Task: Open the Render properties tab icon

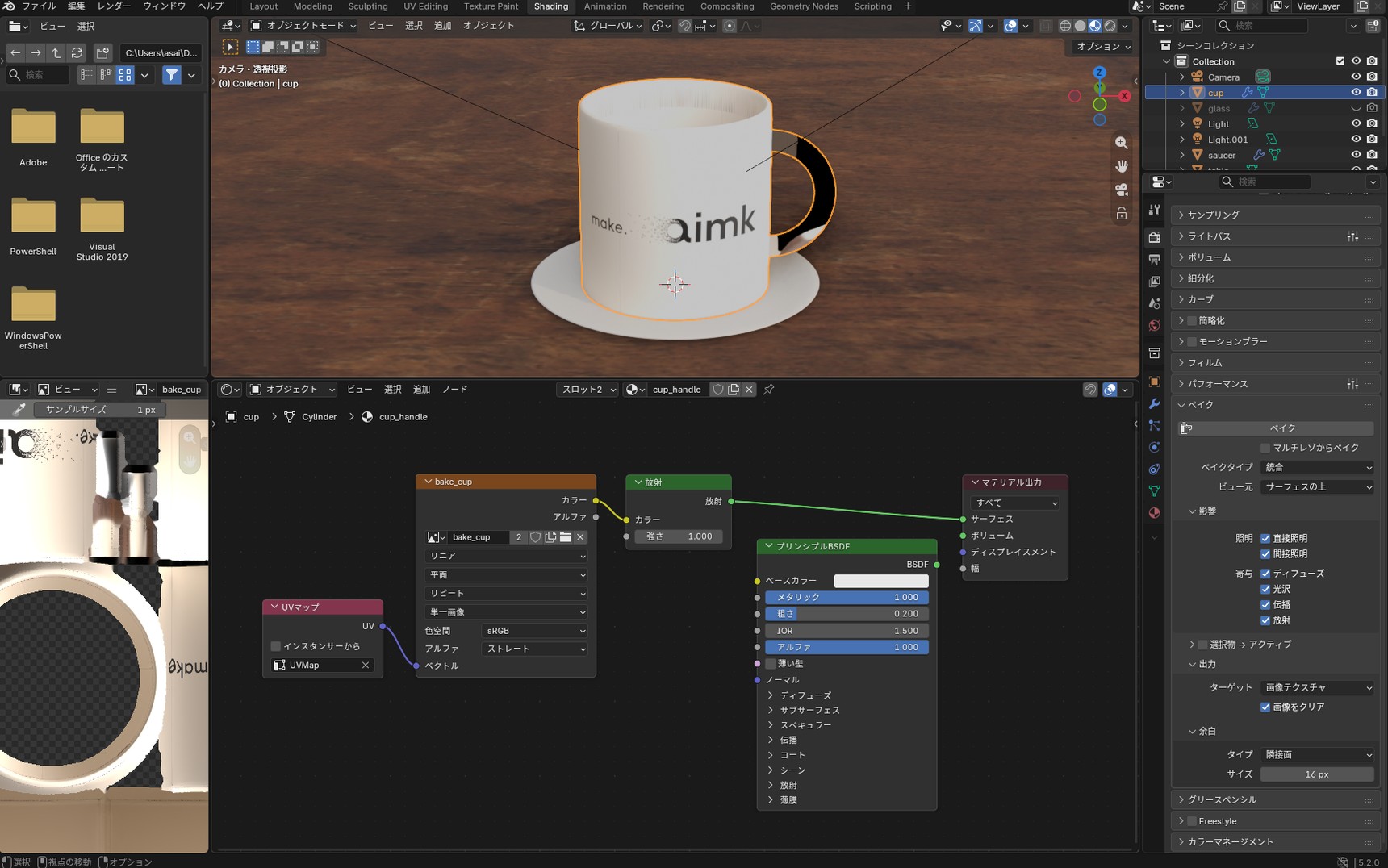Action: click(x=1155, y=237)
